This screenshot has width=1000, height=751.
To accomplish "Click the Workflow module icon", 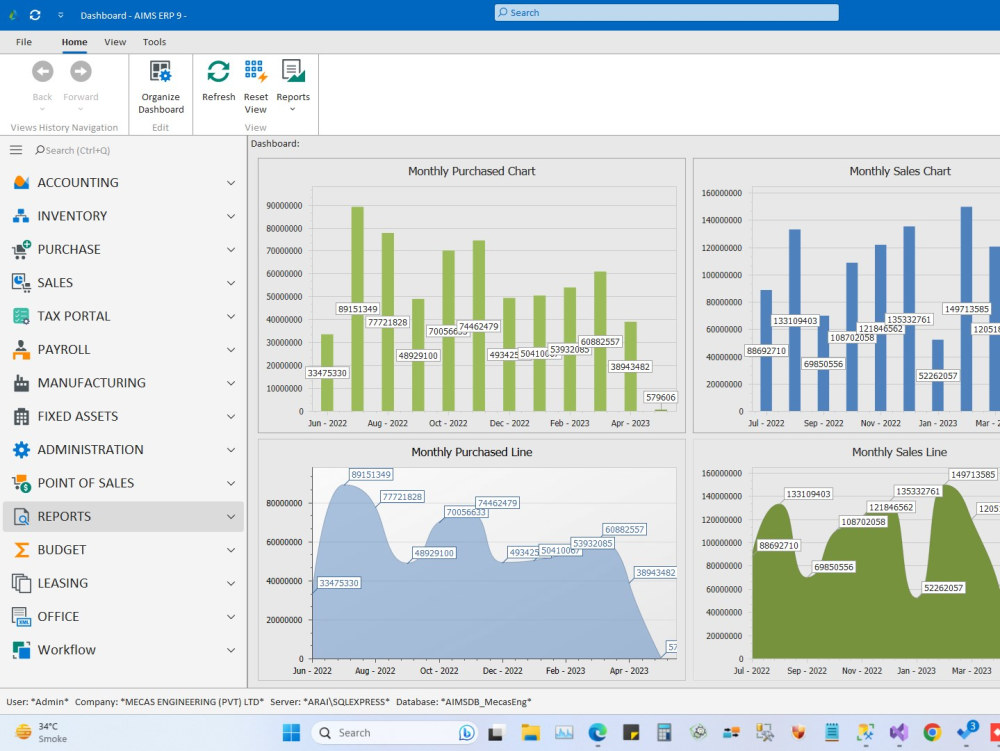I will (21, 650).
